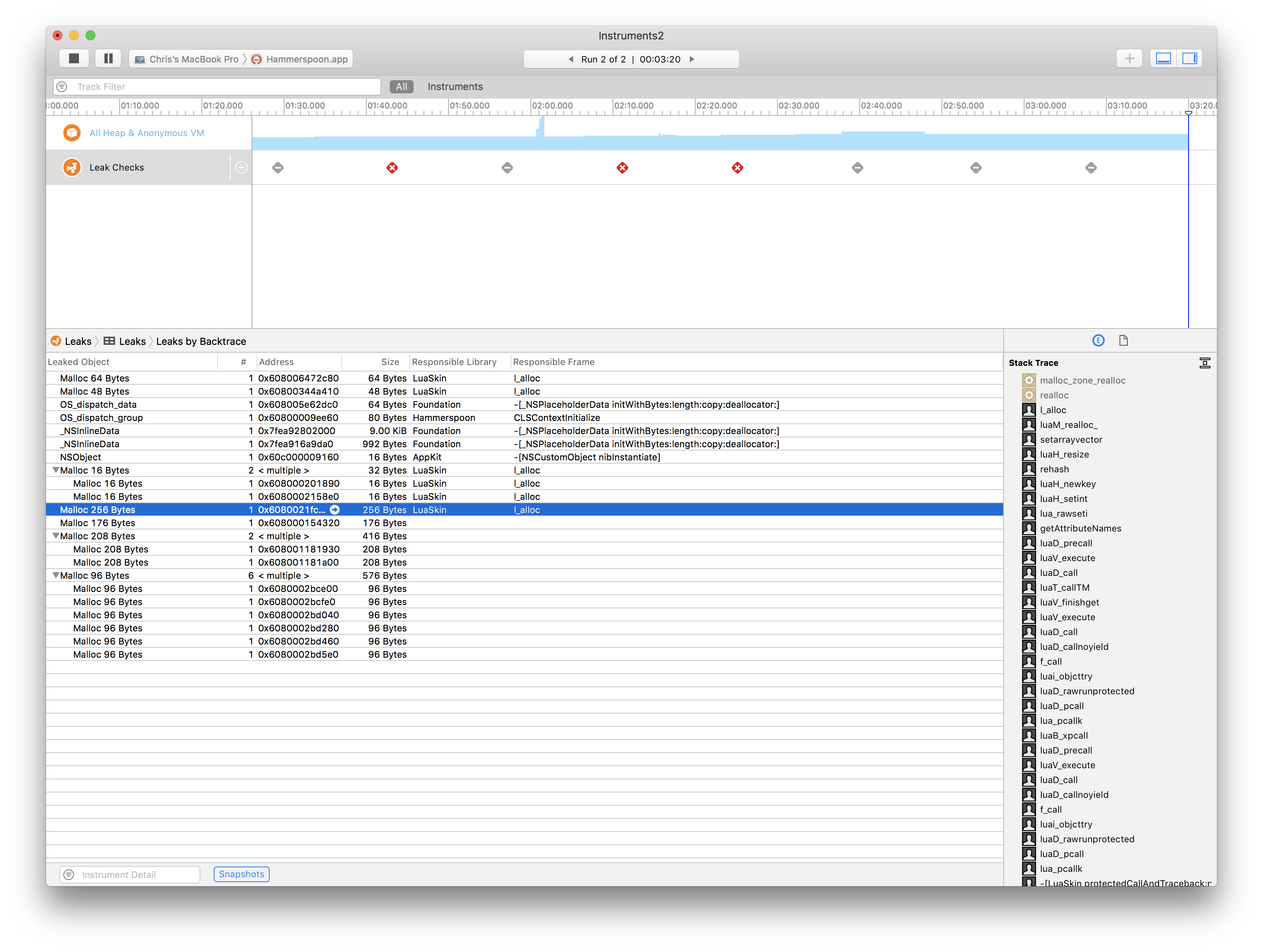Toggle the Stack Trace collapse frames icon
Viewport: 1263px width, 952px height.
1205,363
